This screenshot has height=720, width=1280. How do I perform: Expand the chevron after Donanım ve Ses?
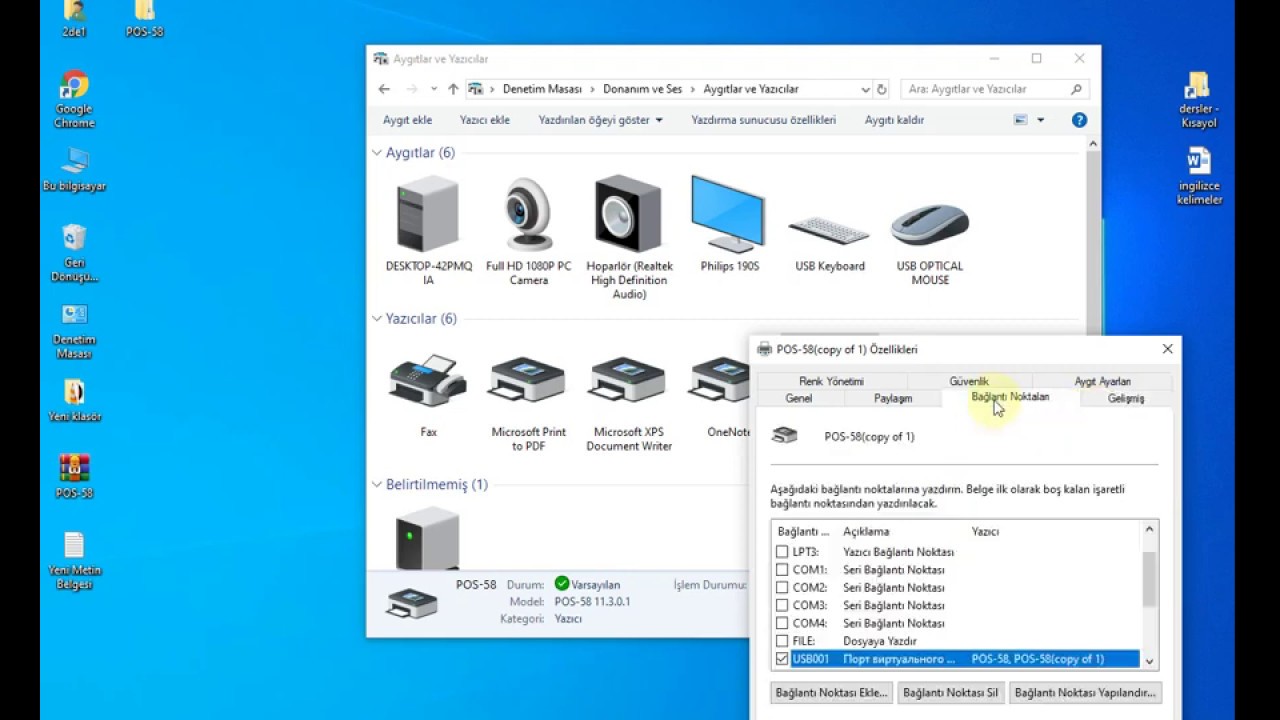coord(693,89)
